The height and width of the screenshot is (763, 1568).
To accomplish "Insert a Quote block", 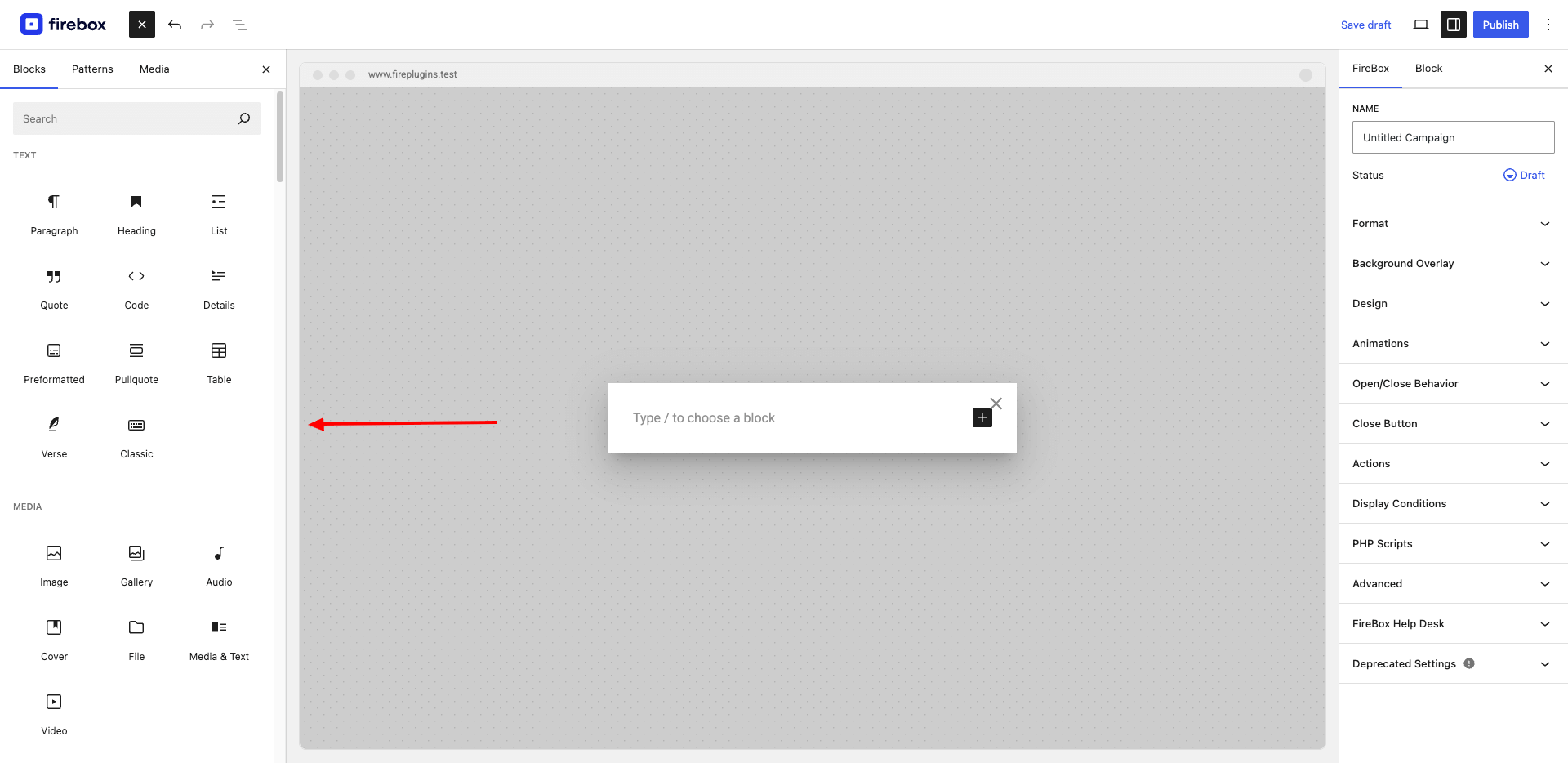I will tap(54, 288).
